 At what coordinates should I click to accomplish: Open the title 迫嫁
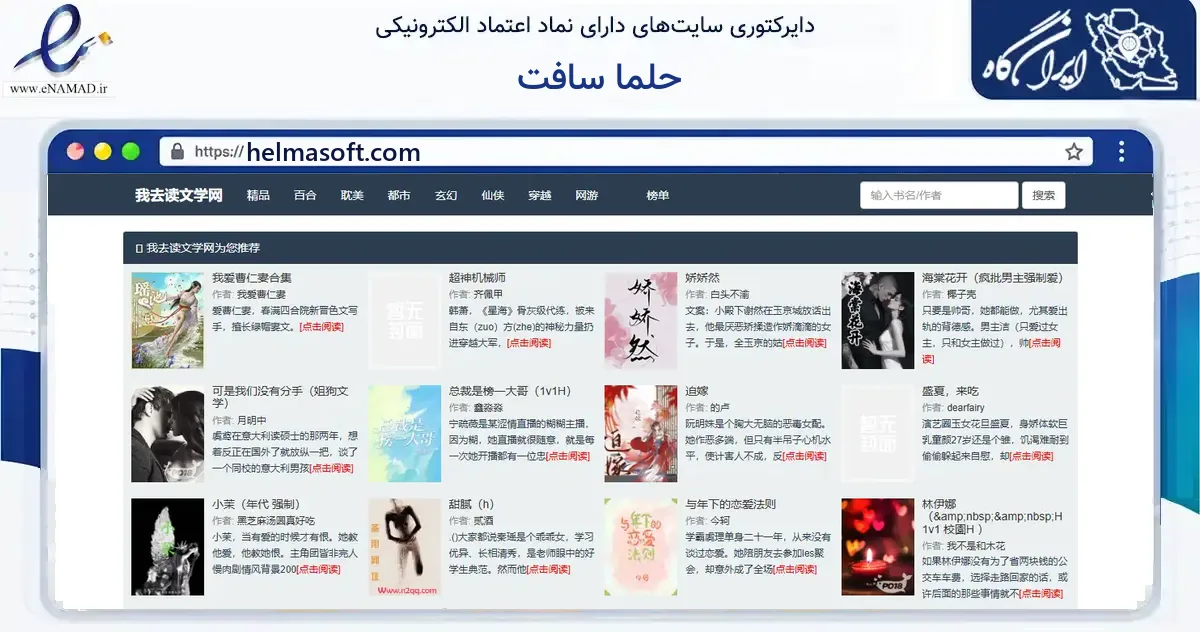click(696, 391)
